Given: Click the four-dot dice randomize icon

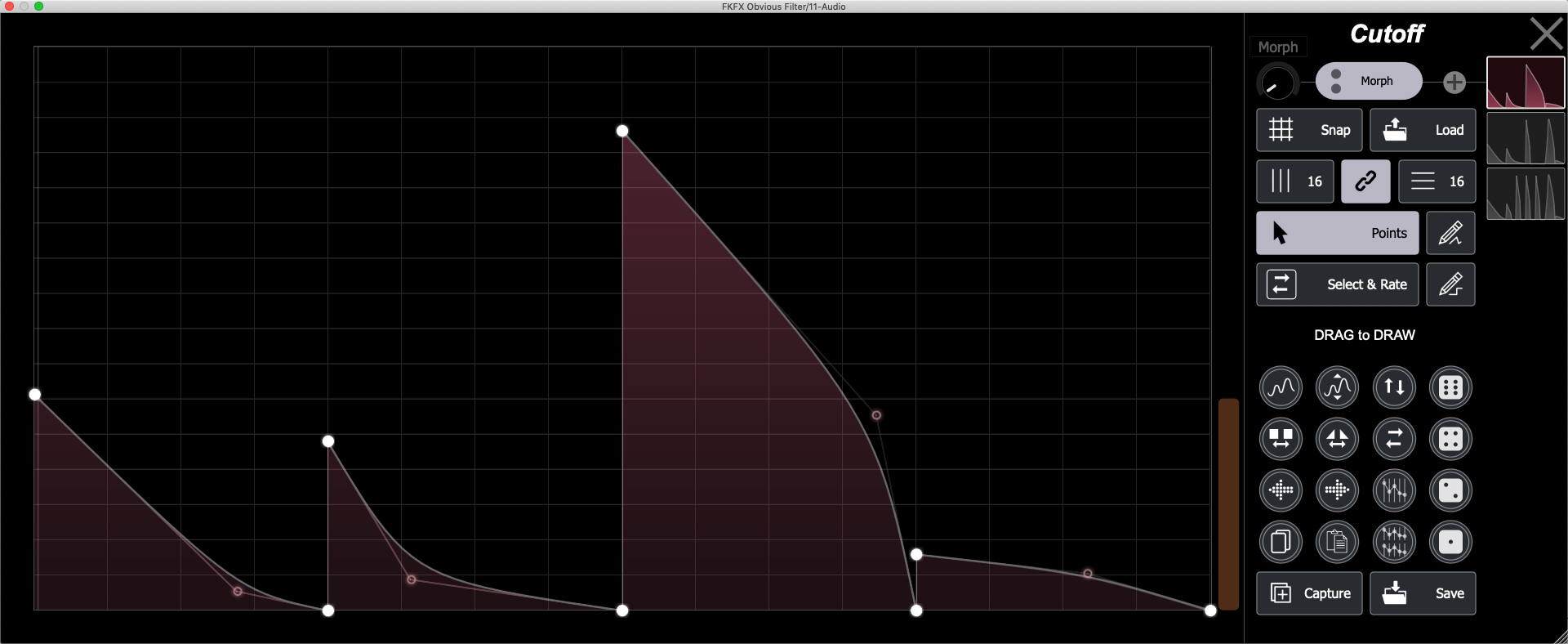Looking at the screenshot, I should coord(1450,439).
